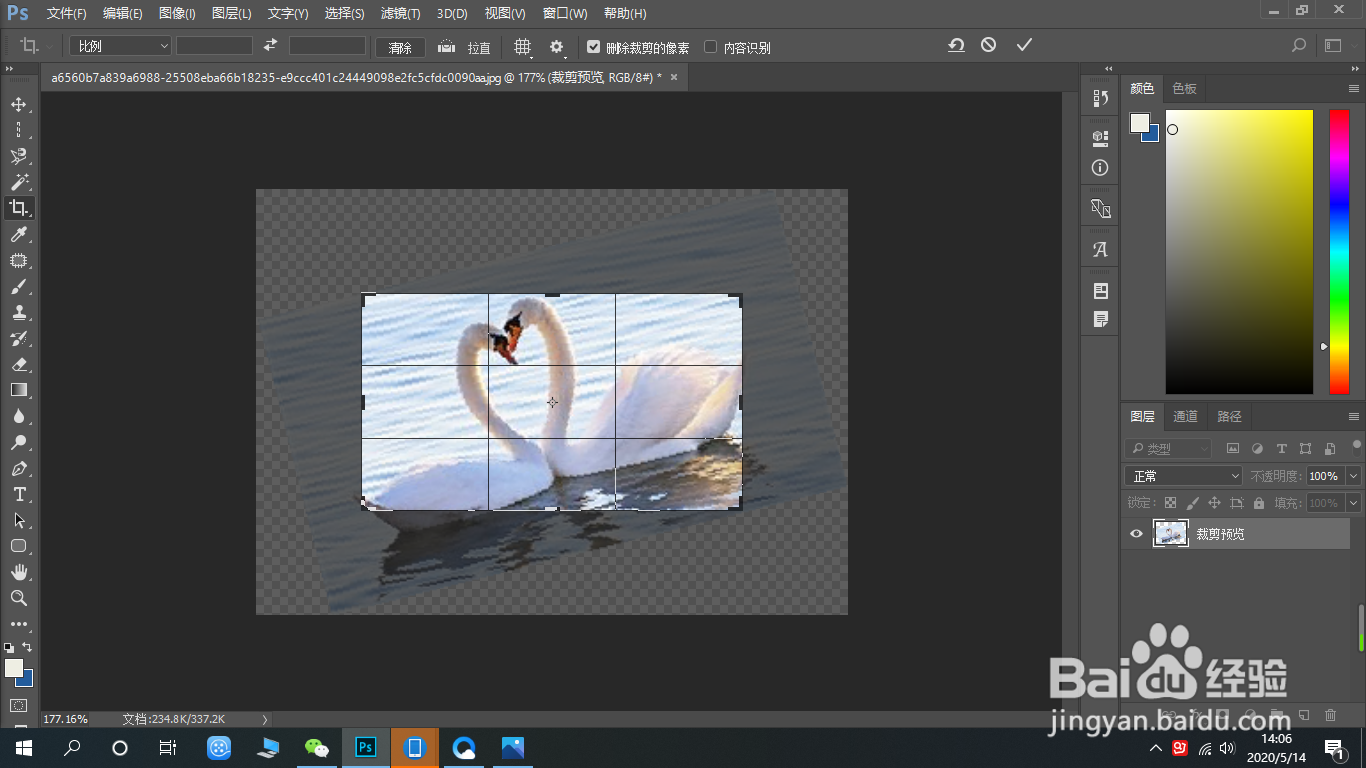The height and width of the screenshot is (768, 1366).
Task: Open crop settings gear menu
Action: tap(557, 47)
